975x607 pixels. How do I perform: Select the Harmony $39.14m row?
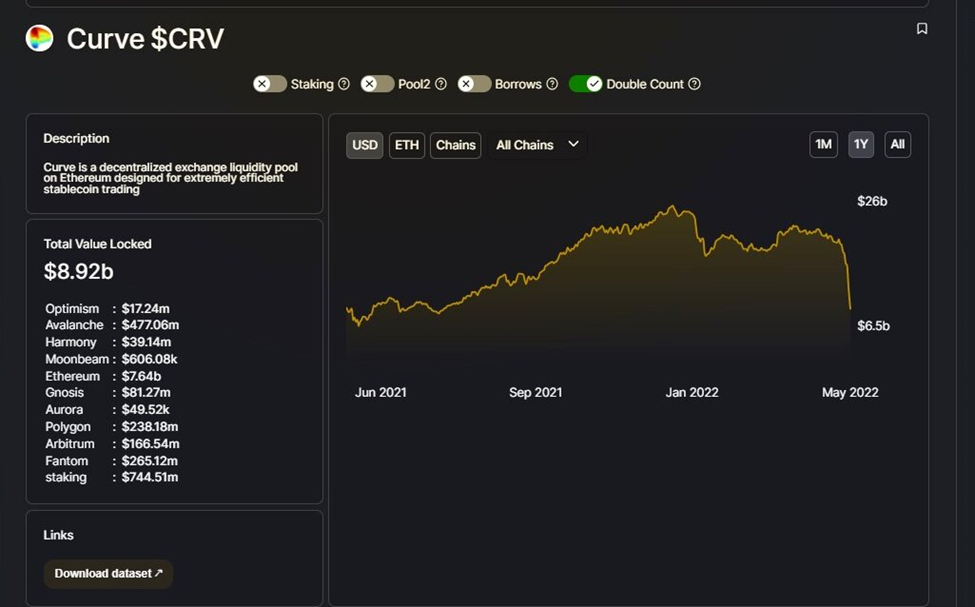coord(108,342)
